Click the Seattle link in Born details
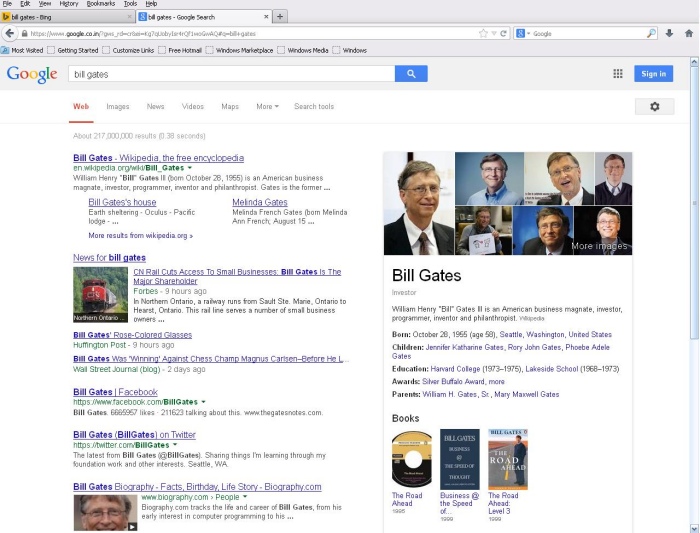 pyautogui.click(x=511, y=335)
